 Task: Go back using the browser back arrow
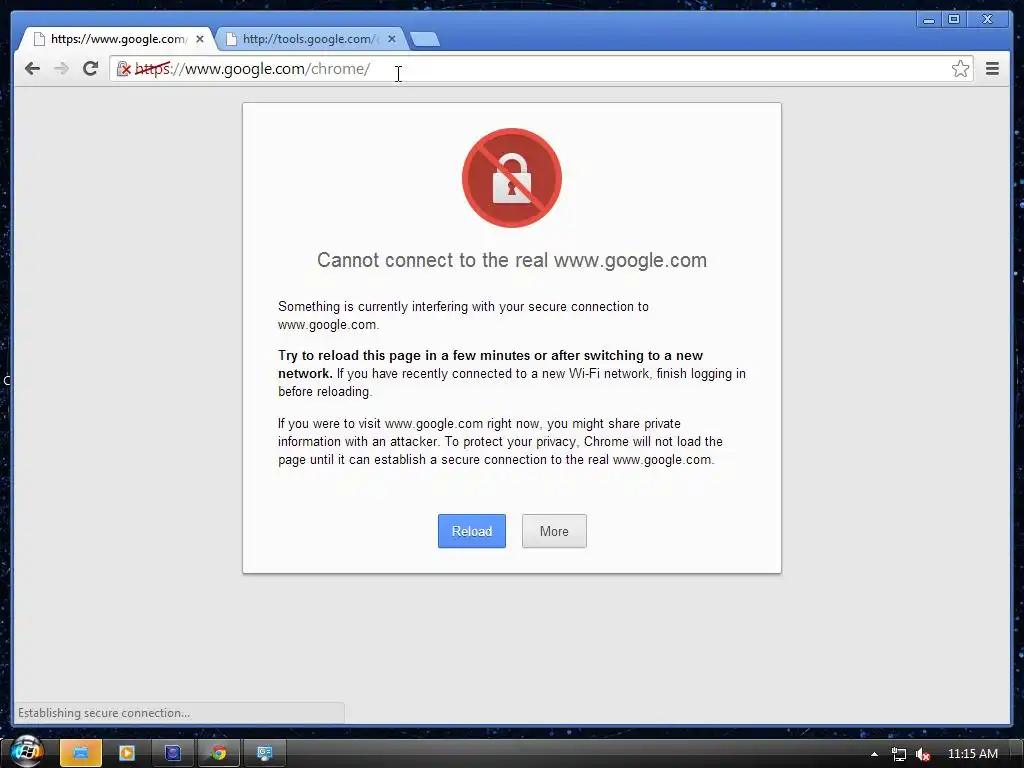32,69
